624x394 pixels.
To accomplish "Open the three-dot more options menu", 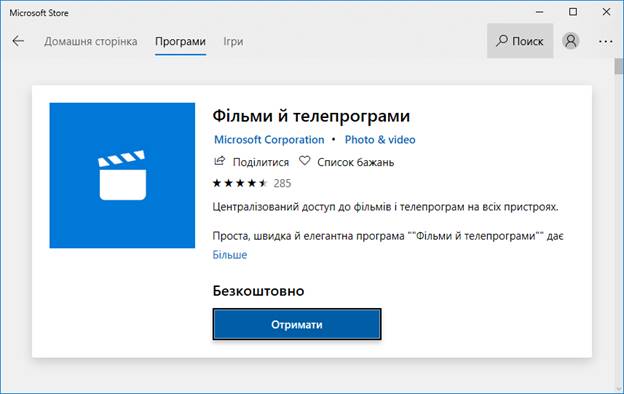I will [605, 41].
